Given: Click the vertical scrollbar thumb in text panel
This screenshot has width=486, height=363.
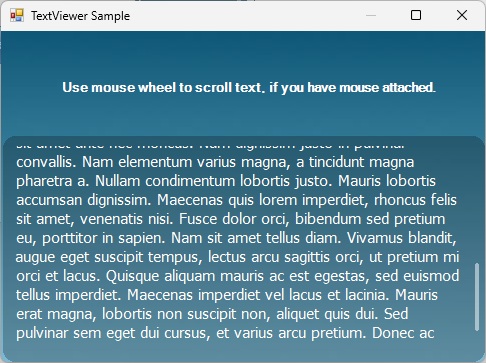Looking at the screenshot, I should pos(477,297).
